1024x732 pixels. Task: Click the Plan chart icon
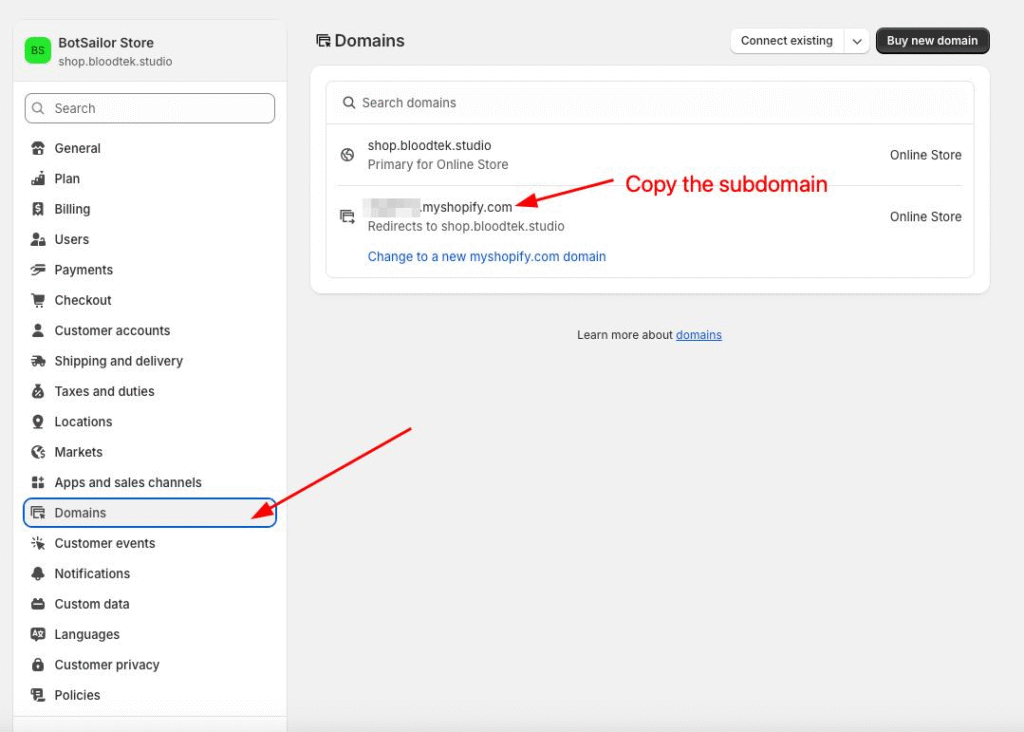tap(38, 178)
